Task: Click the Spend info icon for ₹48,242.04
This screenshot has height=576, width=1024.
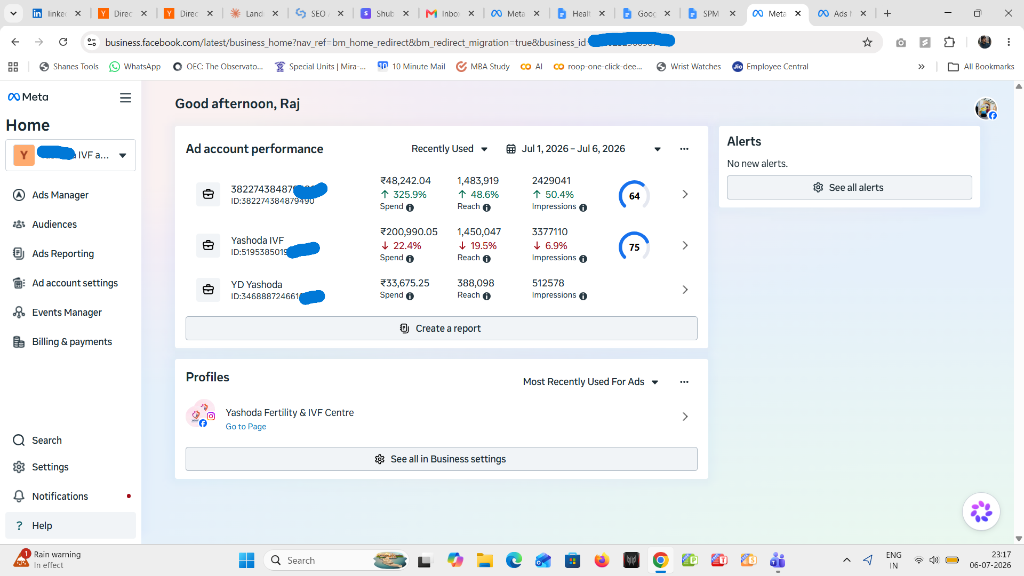Action: 410,208
